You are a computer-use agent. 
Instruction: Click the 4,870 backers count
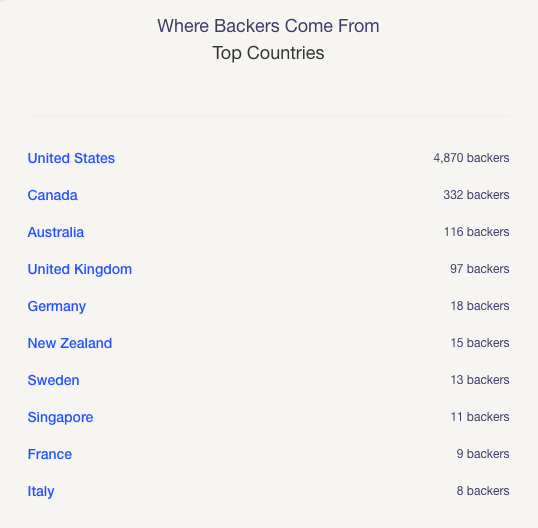(471, 158)
